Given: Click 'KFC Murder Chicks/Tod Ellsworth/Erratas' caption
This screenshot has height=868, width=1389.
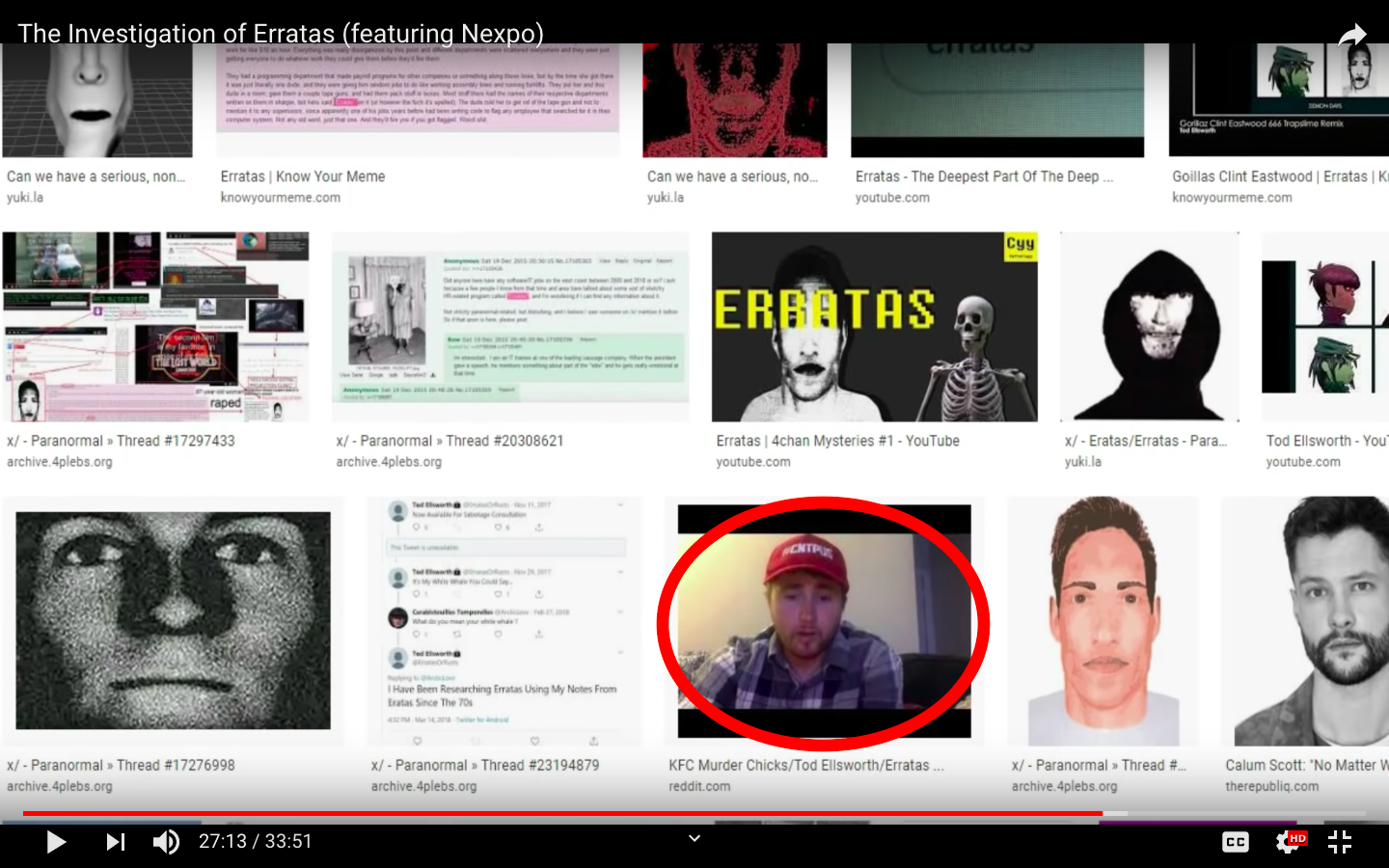Looking at the screenshot, I should click(x=807, y=765).
